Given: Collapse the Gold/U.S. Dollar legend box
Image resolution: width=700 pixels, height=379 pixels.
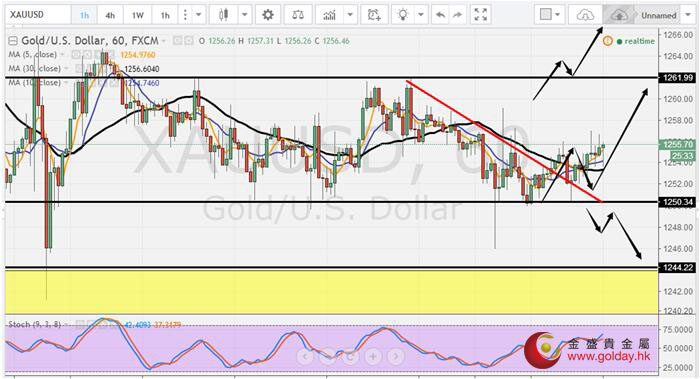Looking at the screenshot, I should click(x=13, y=41).
